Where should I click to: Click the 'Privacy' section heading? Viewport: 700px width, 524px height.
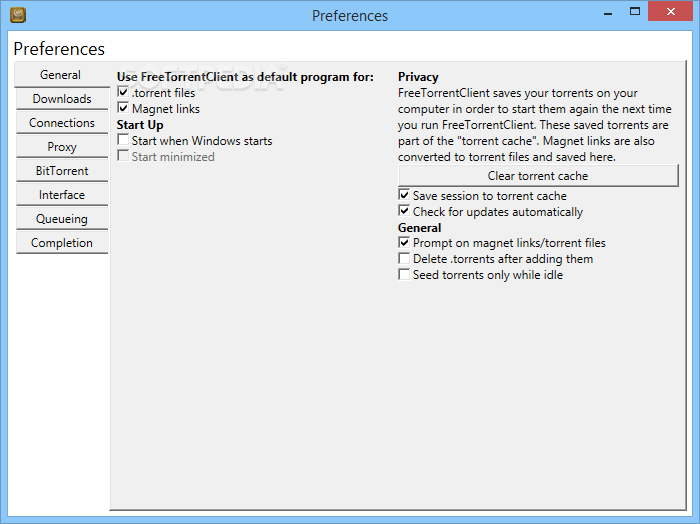418,77
